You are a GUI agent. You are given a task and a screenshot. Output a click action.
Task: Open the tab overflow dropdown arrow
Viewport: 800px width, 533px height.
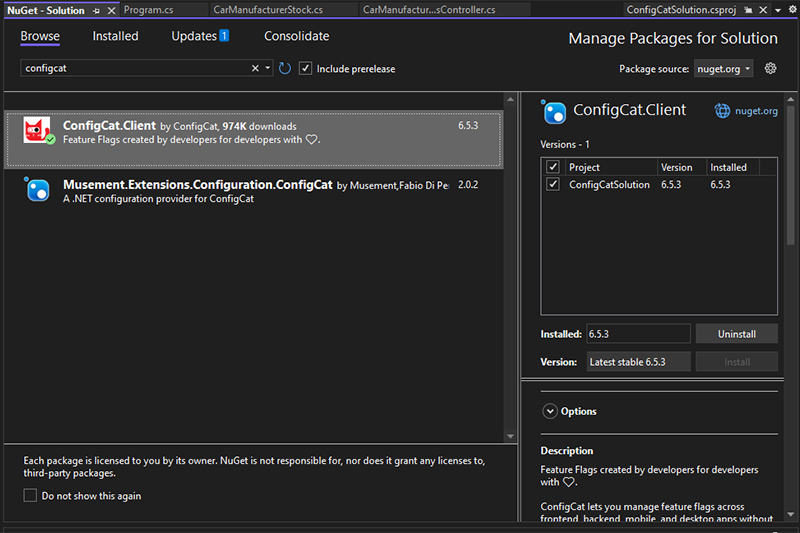(x=778, y=10)
